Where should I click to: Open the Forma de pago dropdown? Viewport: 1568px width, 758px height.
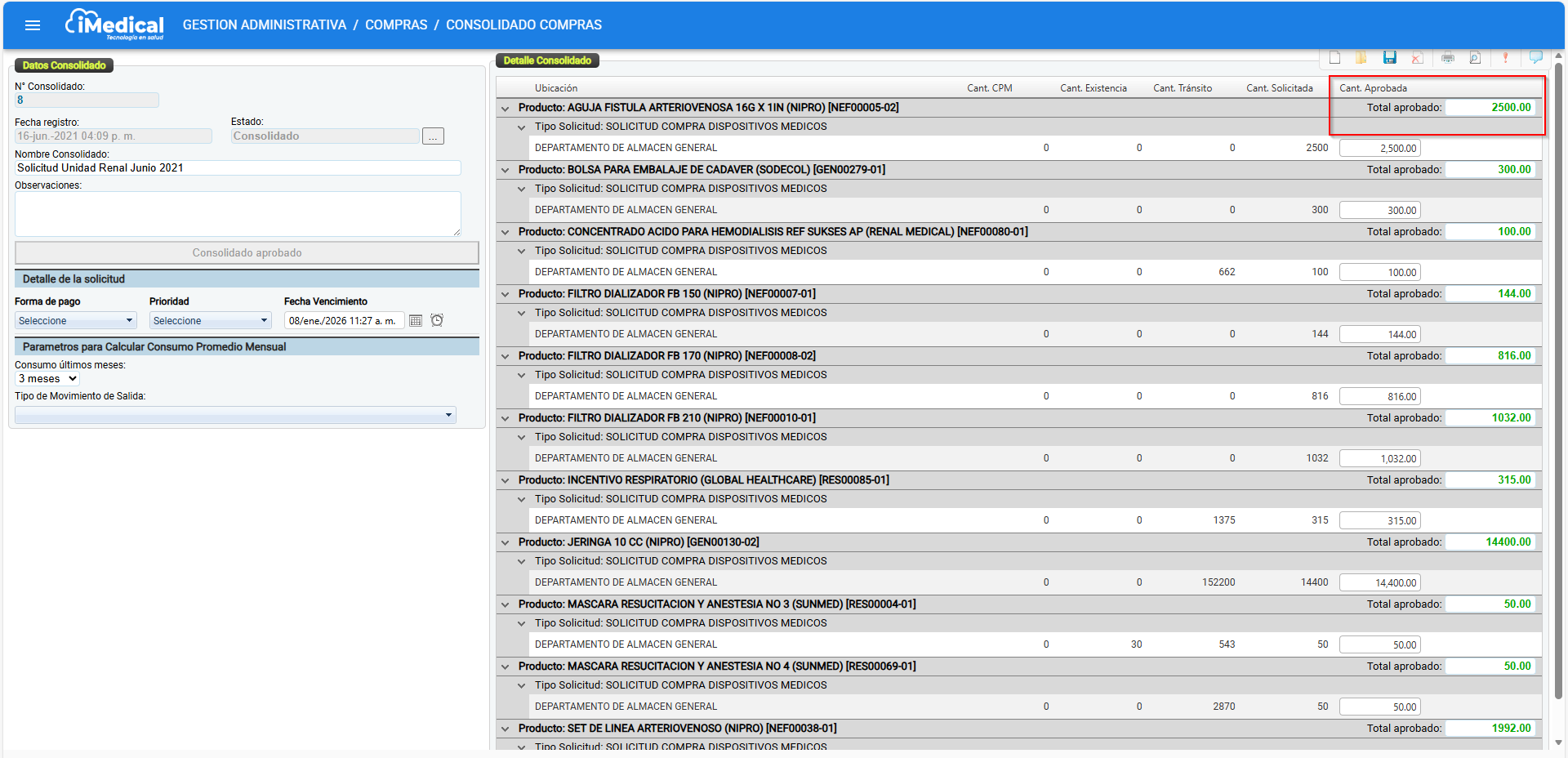click(x=76, y=321)
